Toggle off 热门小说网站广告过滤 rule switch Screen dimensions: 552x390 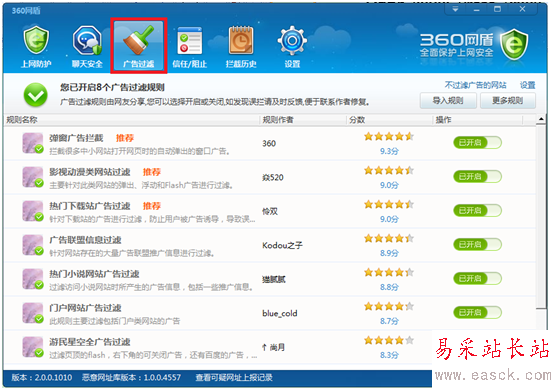point(477,278)
